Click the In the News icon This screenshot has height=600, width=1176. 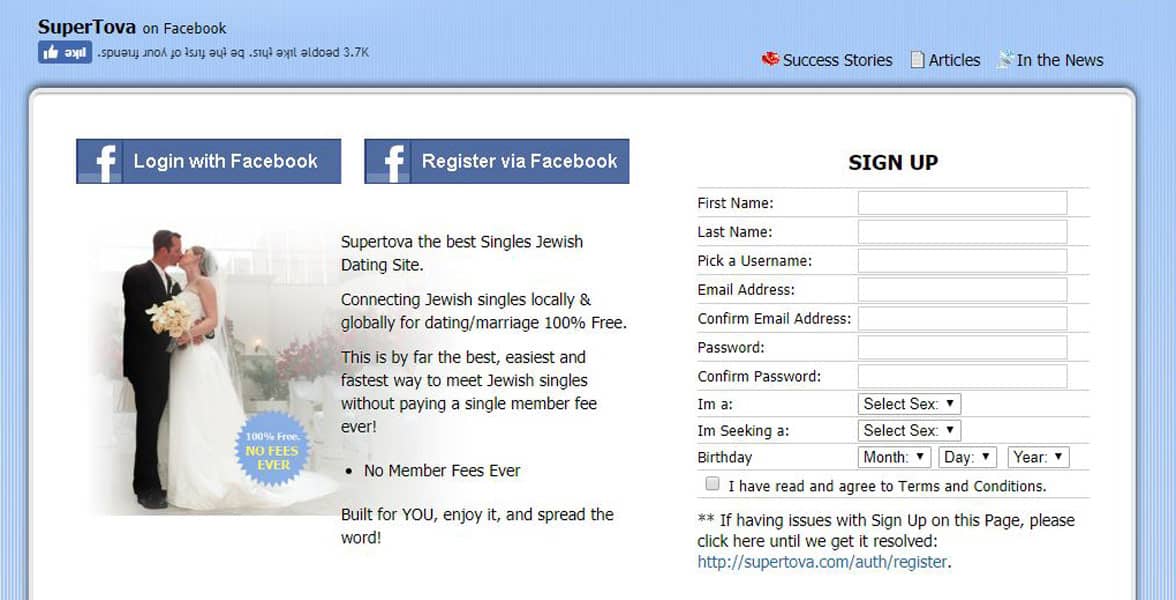pyautogui.click(x=1005, y=59)
